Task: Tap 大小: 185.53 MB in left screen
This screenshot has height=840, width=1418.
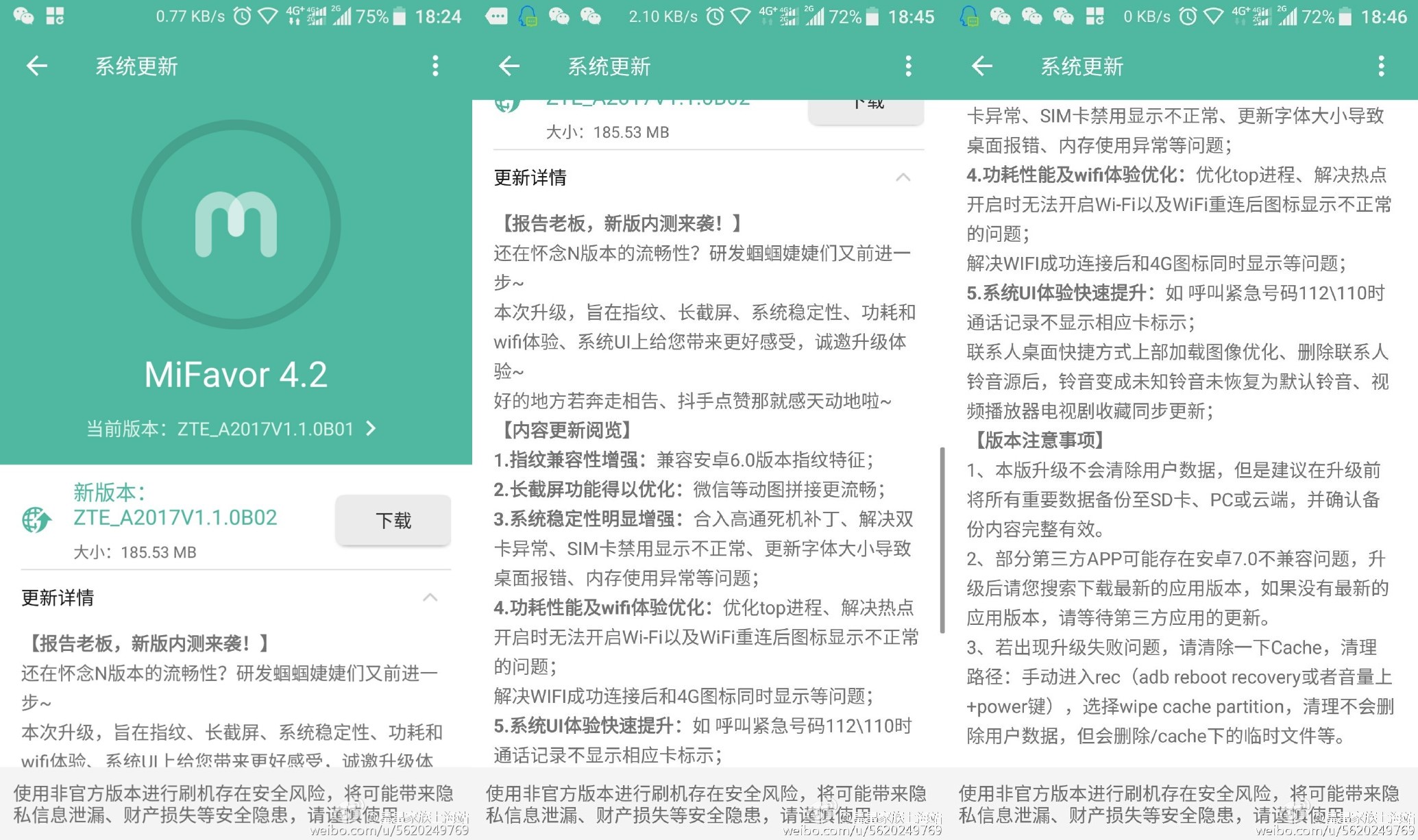Action: click(x=135, y=552)
